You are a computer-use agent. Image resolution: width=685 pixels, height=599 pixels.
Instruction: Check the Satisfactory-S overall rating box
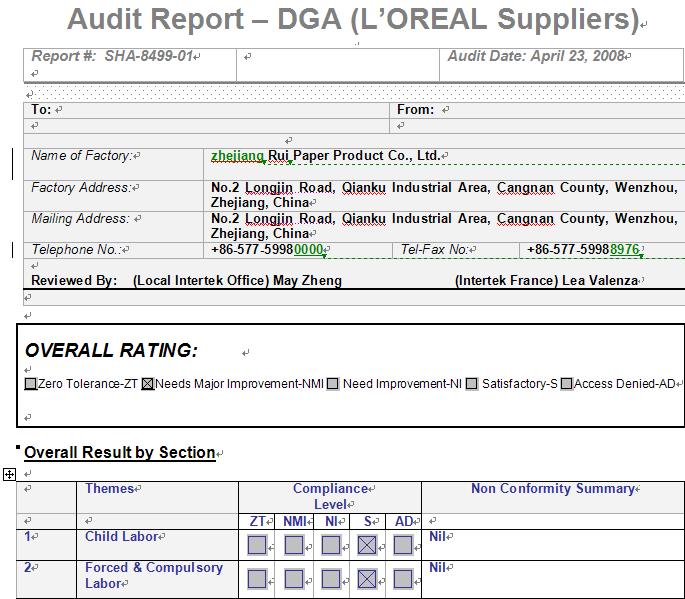(472, 384)
